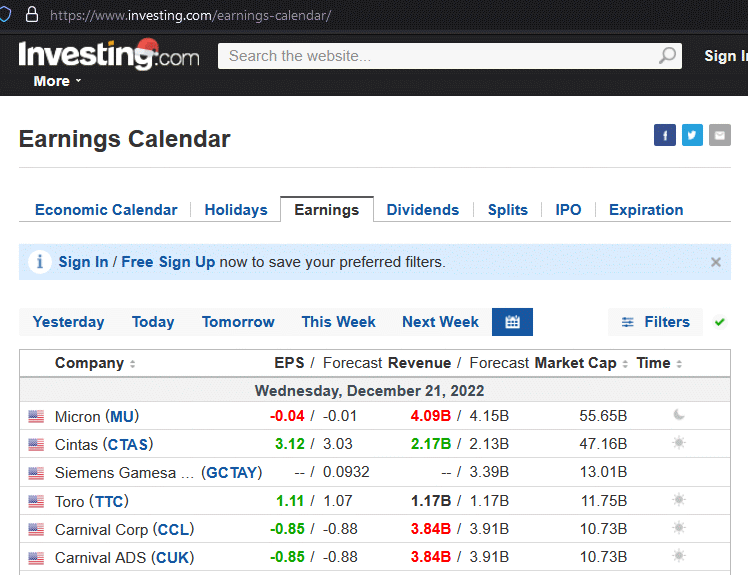Open the Economic Calendar tab
748x575 pixels.
(106, 210)
